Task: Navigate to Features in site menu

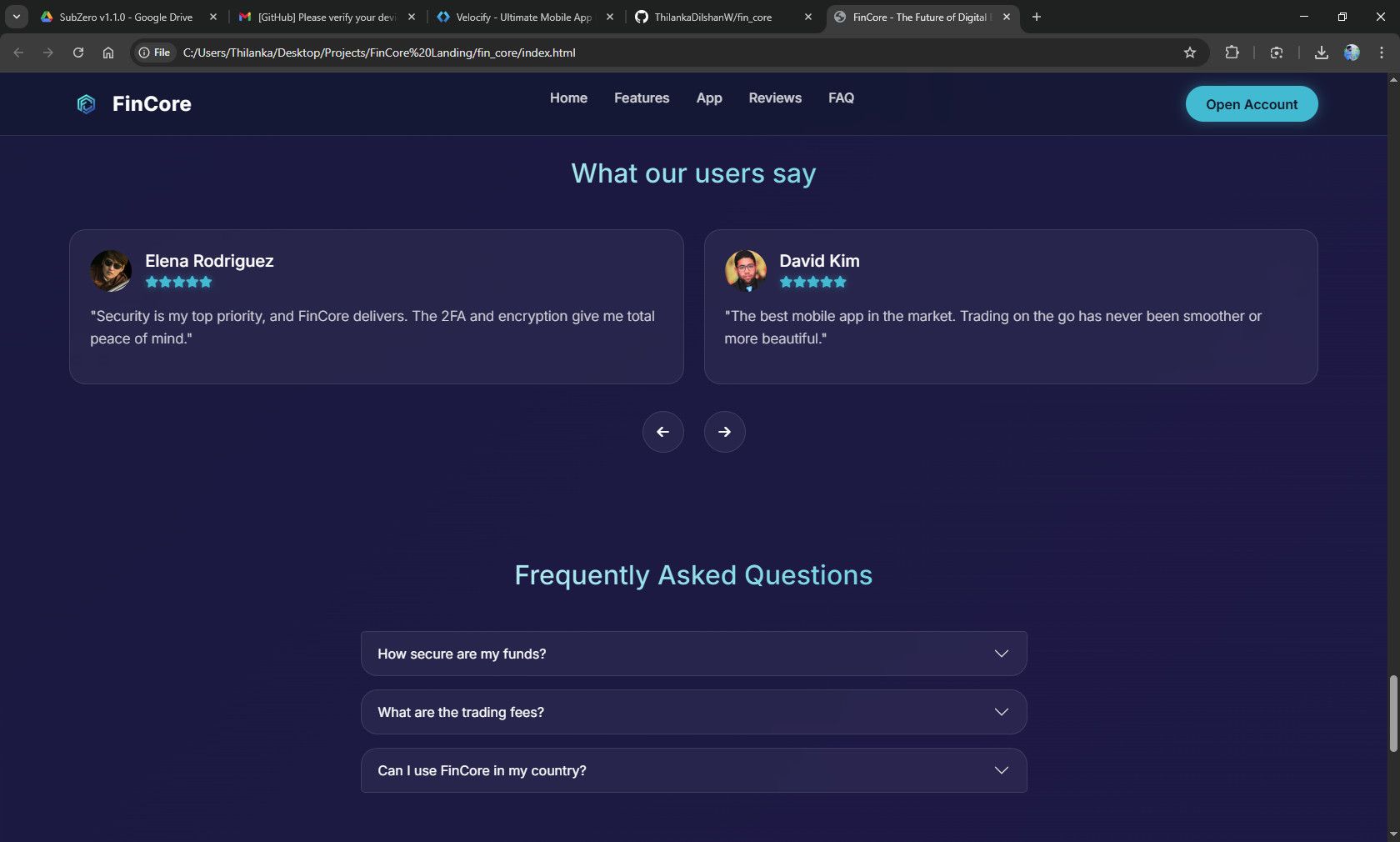Action: coord(642,98)
